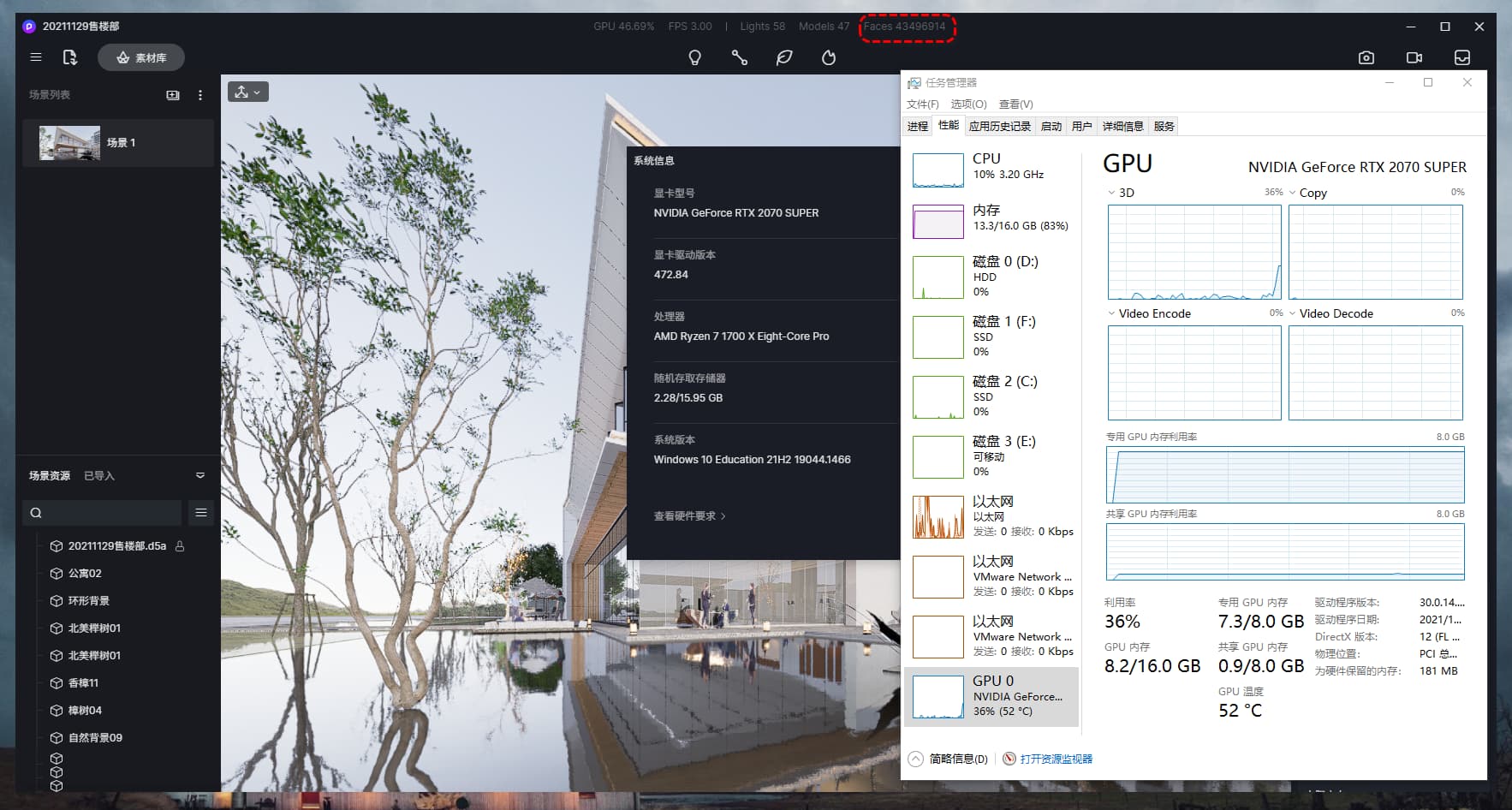Open the hamburger main menu

[36, 57]
